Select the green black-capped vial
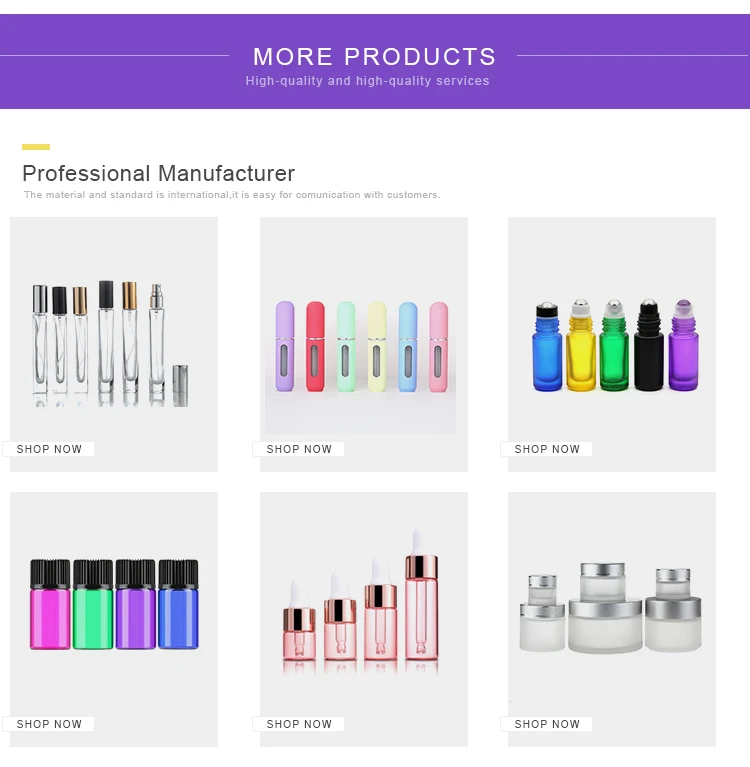Viewport: 750px width, 767px height. 93,605
